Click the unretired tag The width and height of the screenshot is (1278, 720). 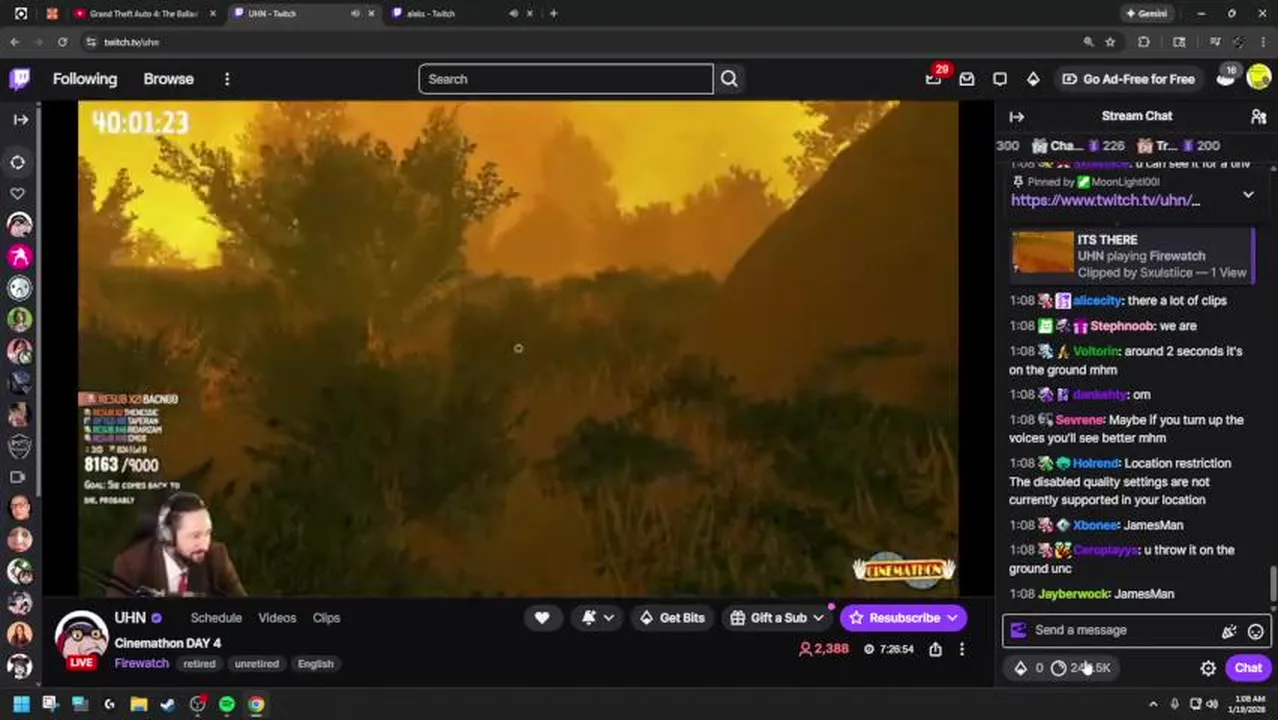tap(257, 664)
